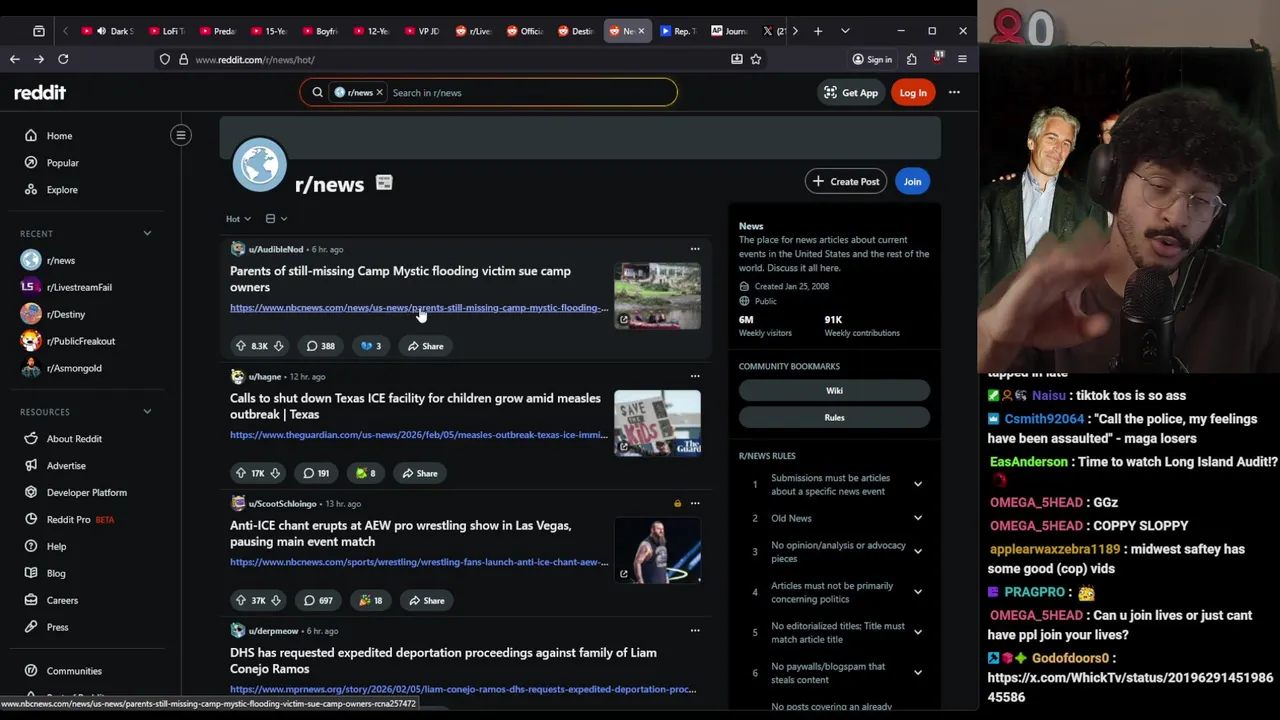The image size is (1280, 720).
Task: Open the Home sidebar item
Action: (59, 136)
